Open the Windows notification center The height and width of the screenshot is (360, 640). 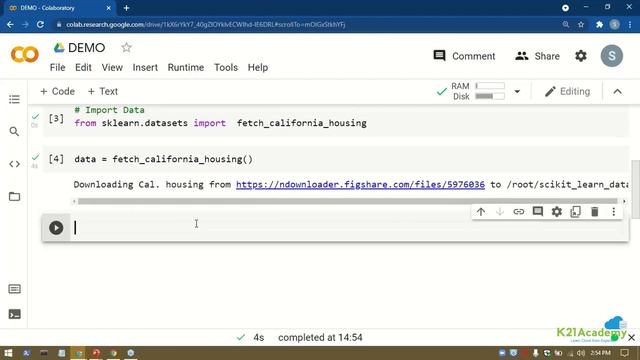[x=624, y=353]
